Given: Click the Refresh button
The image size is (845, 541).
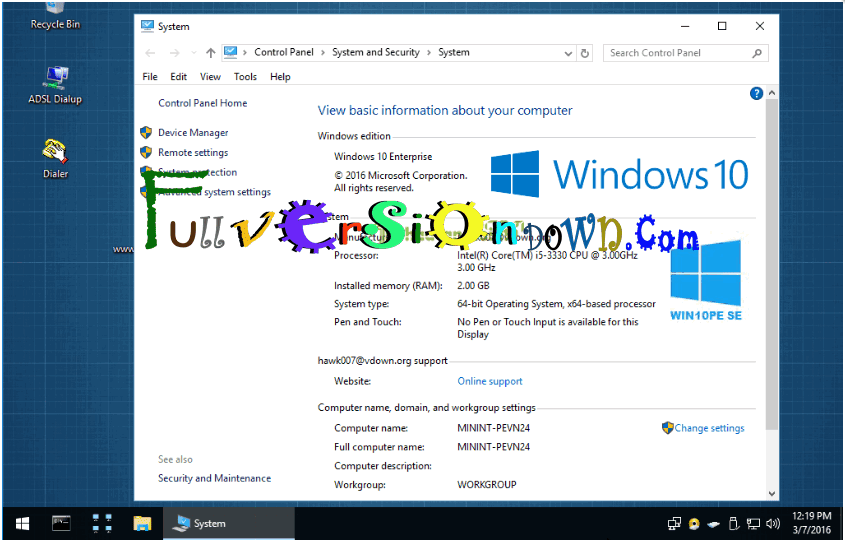Looking at the screenshot, I should (585, 53).
